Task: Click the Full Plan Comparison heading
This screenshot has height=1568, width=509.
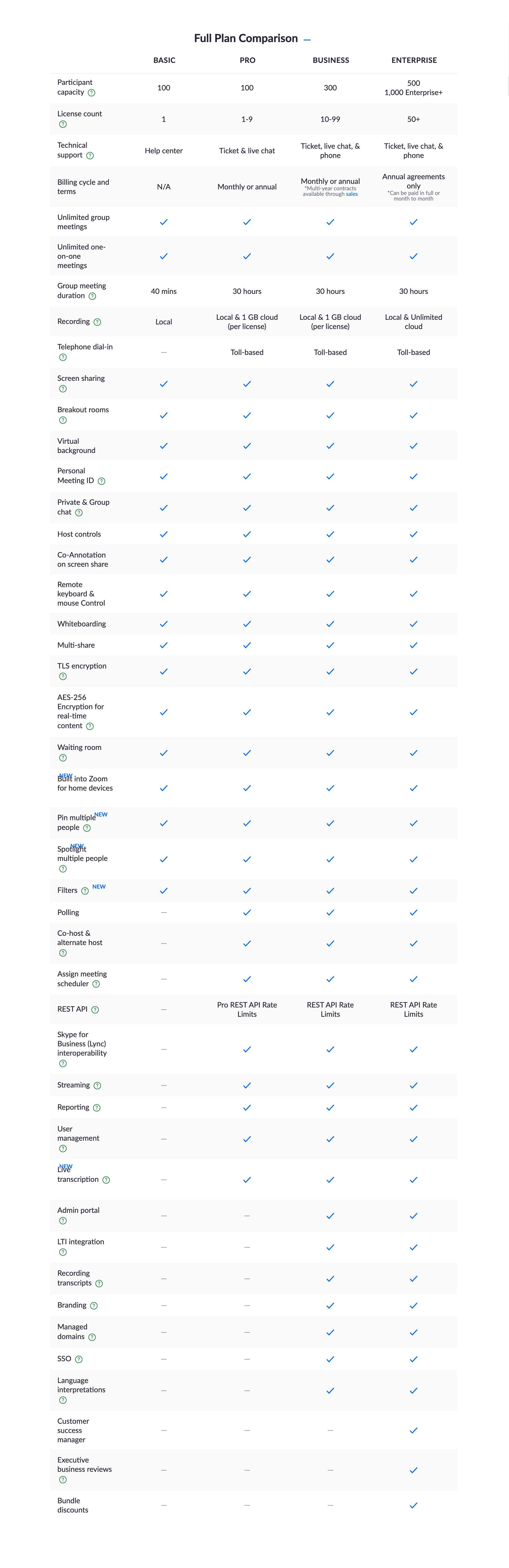Action: point(245,38)
